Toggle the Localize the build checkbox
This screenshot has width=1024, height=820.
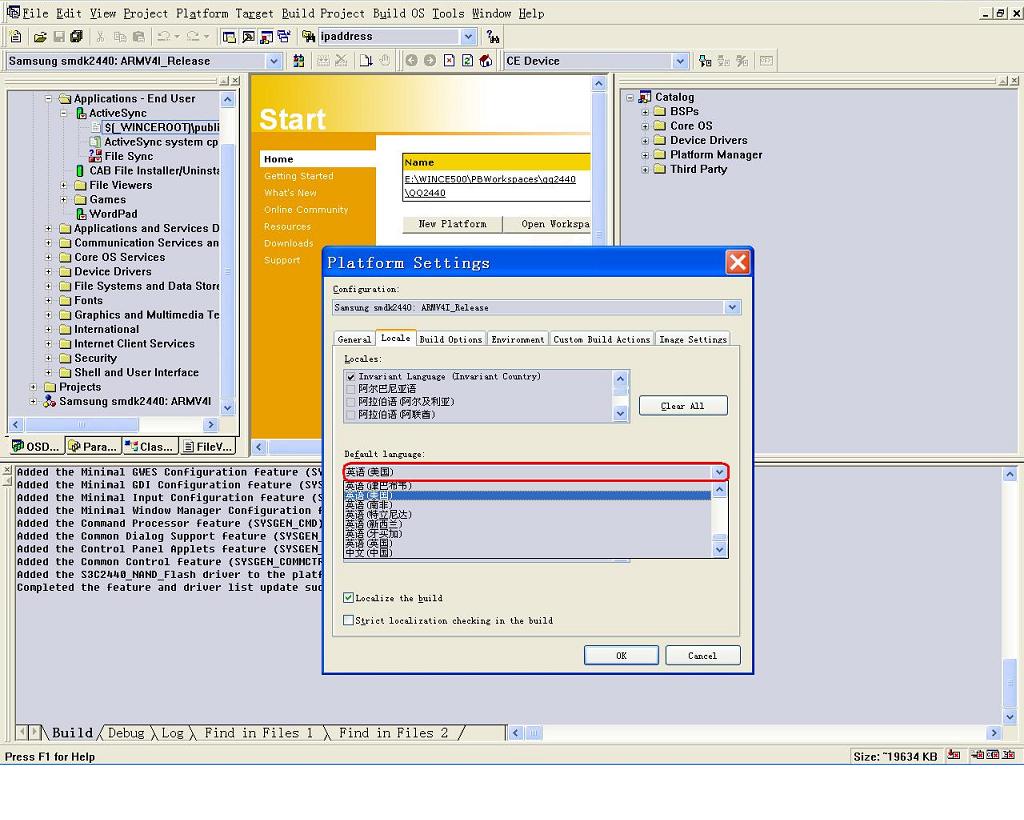click(x=349, y=598)
